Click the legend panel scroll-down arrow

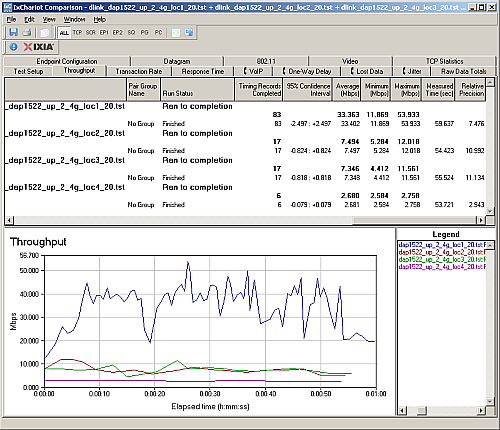click(x=490, y=401)
